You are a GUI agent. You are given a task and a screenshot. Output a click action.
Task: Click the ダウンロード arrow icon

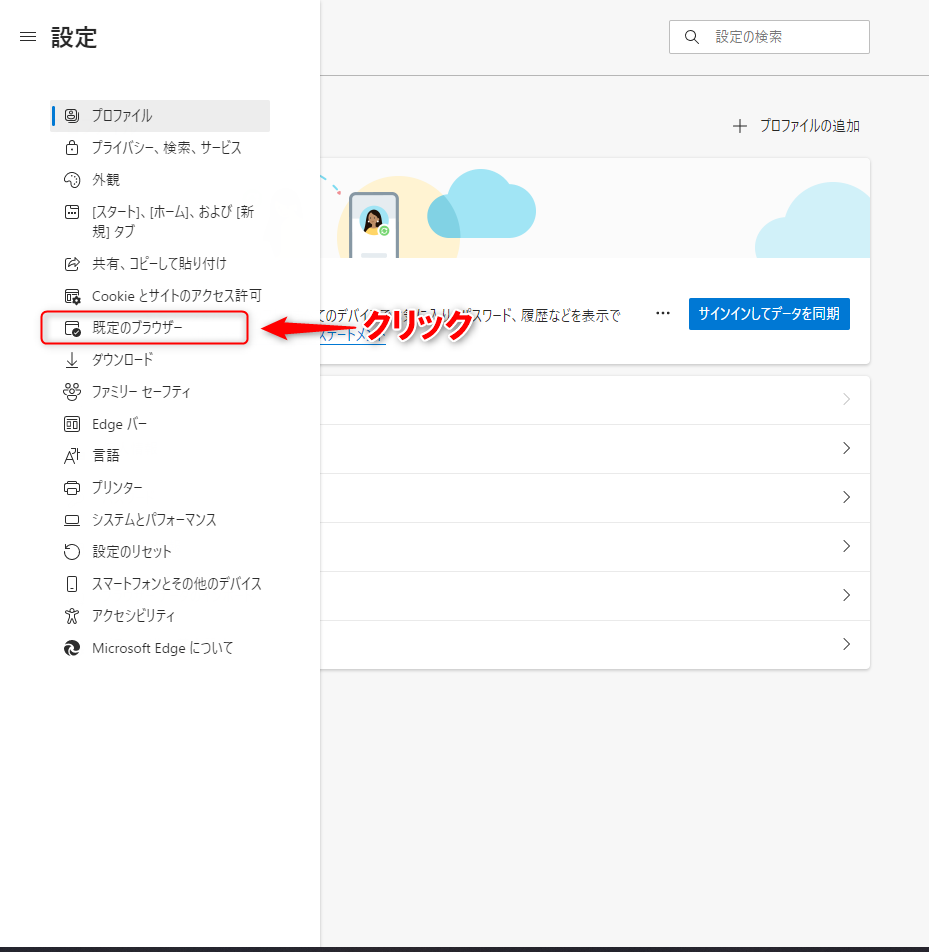click(72, 360)
